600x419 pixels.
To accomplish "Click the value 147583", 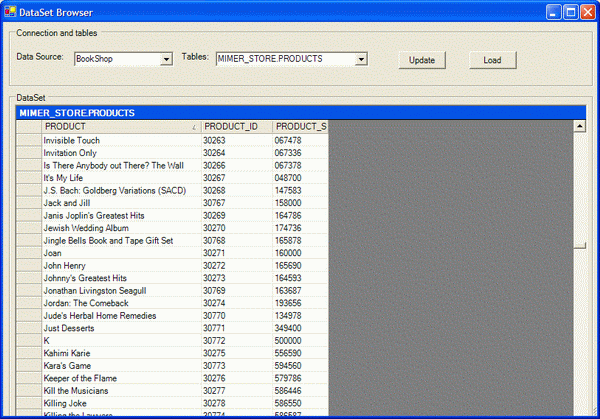I will (x=300, y=190).
